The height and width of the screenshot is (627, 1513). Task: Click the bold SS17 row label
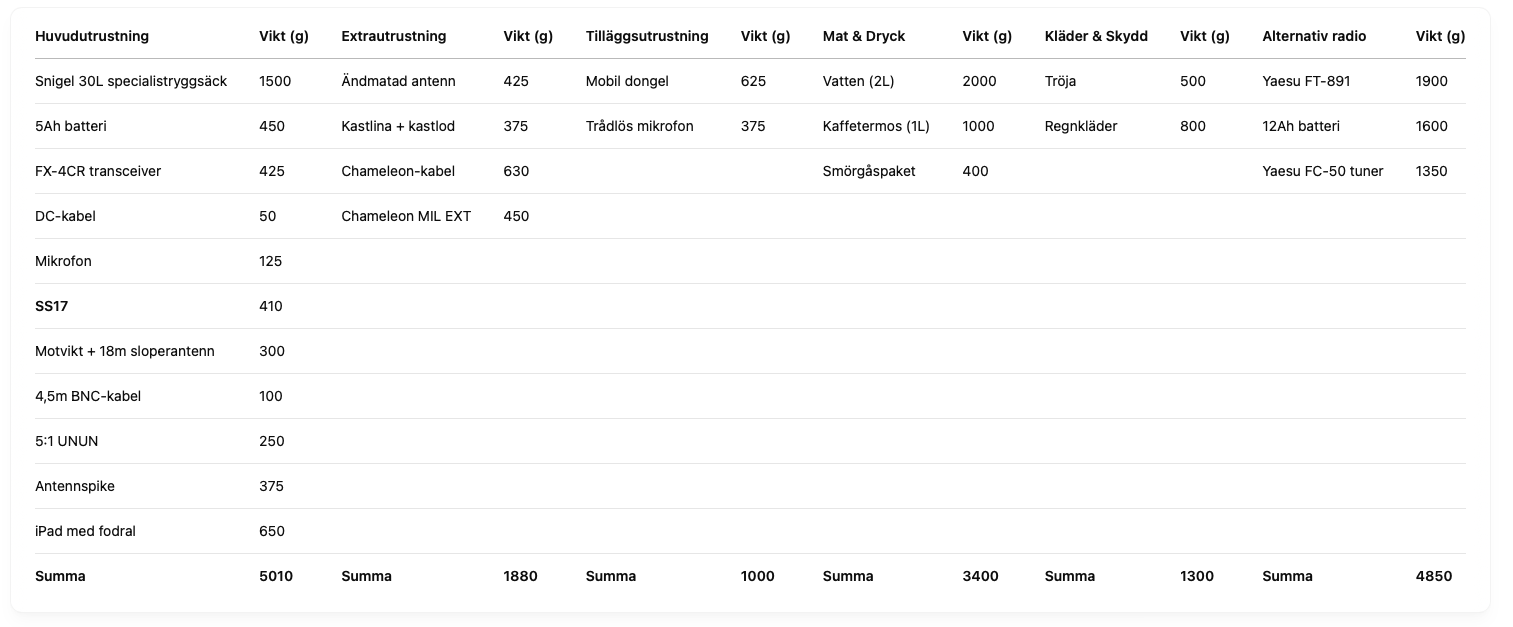click(51, 306)
